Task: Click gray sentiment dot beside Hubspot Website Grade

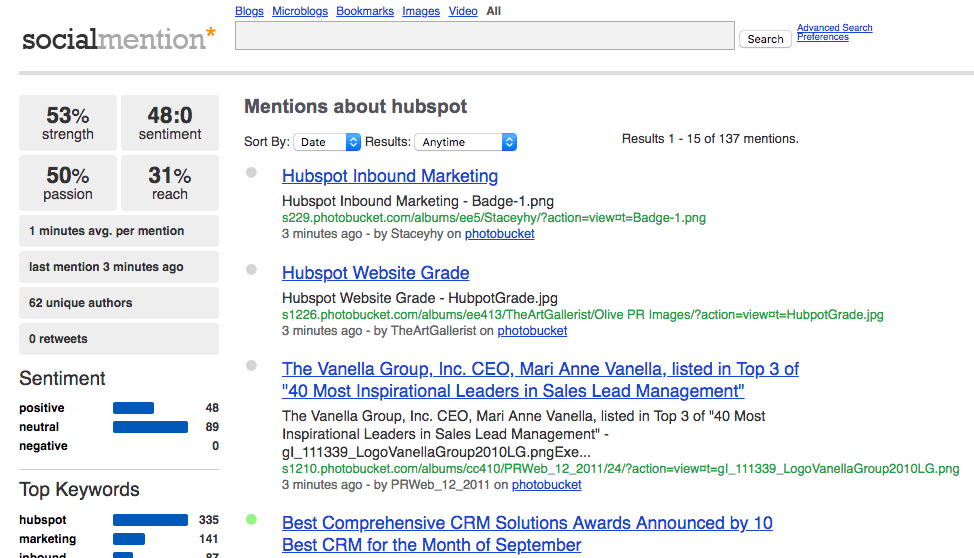Action: pyautogui.click(x=251, y=269)
